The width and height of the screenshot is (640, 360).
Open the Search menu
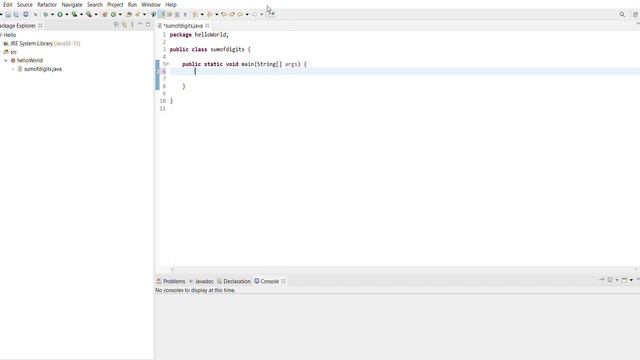[x=95, y=4]
